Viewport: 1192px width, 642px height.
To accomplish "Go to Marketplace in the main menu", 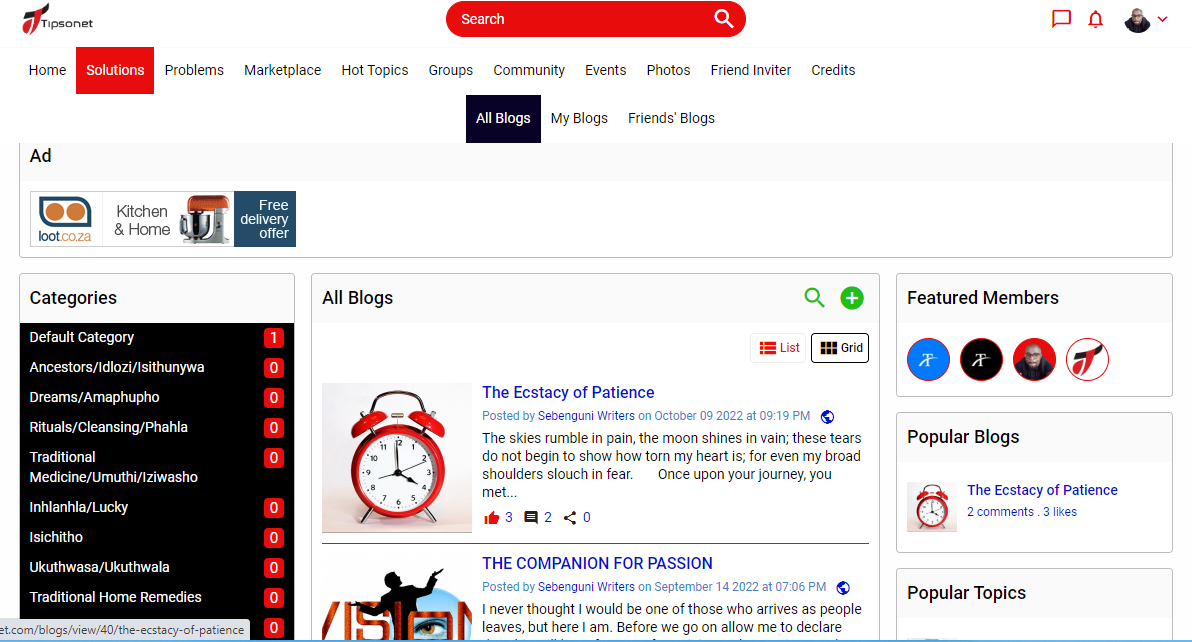I will (x=282, y=70).
